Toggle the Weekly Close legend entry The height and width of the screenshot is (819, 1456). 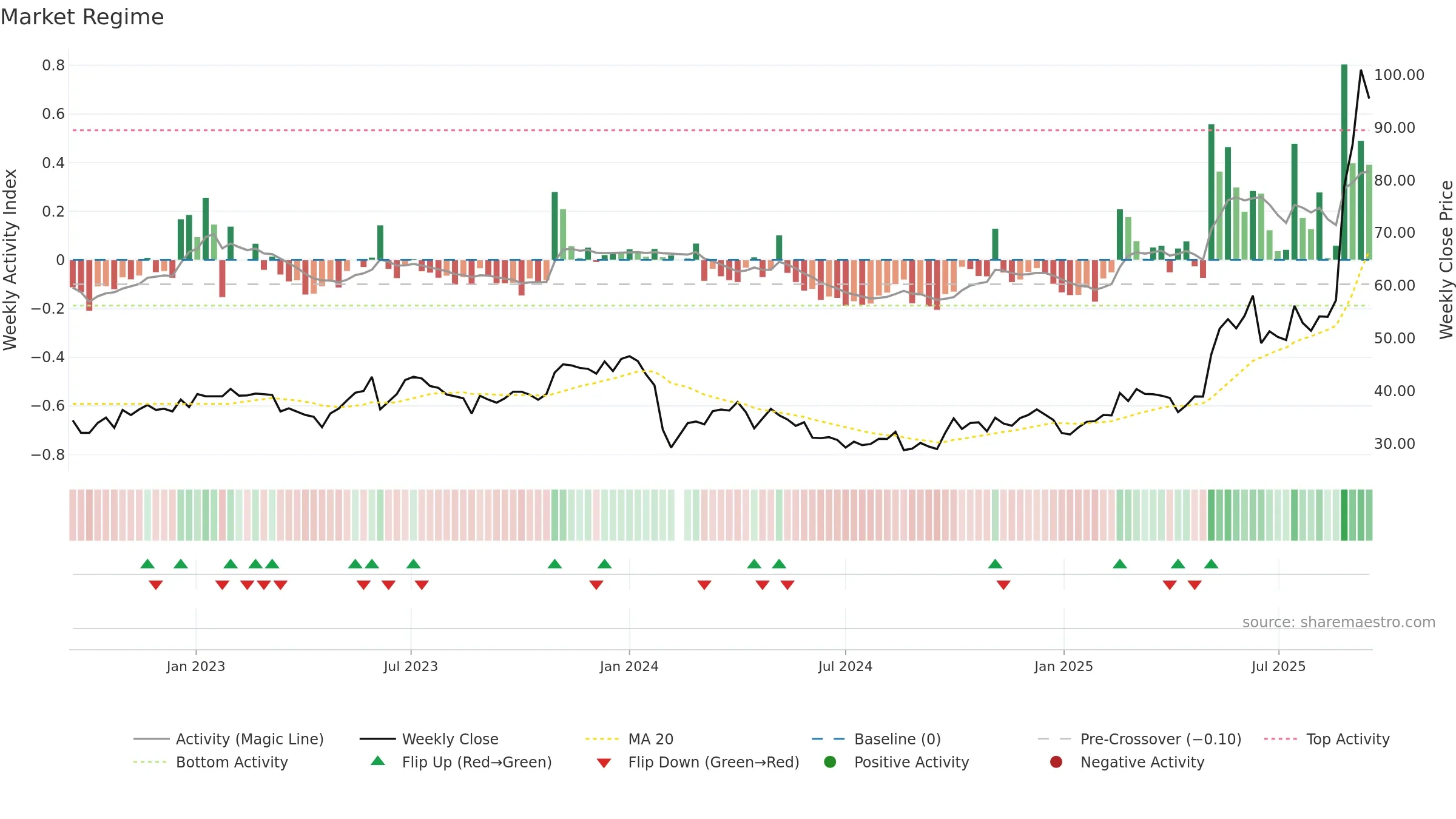(429, 739)
